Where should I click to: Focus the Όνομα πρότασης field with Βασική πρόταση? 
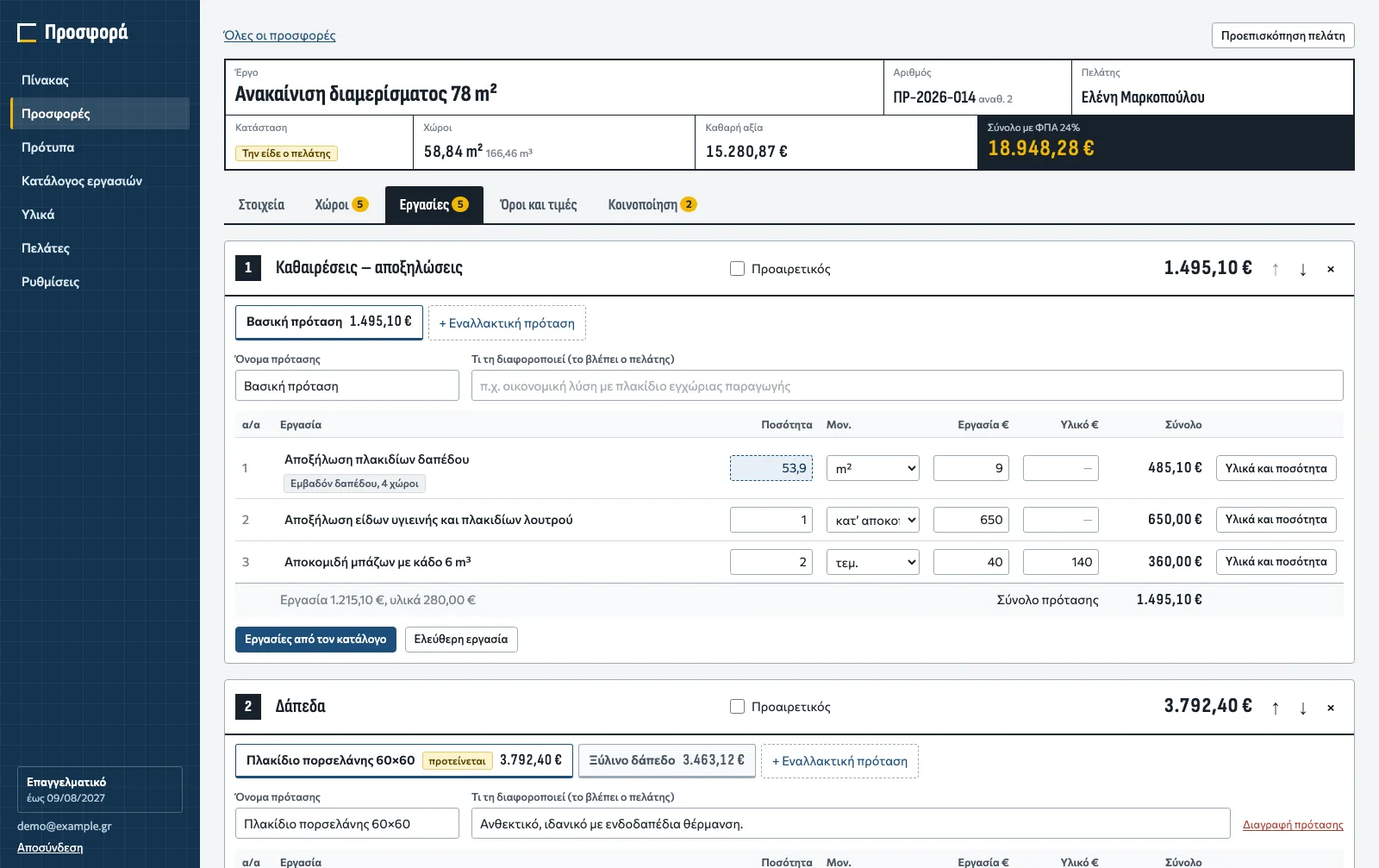coord(347,386)
